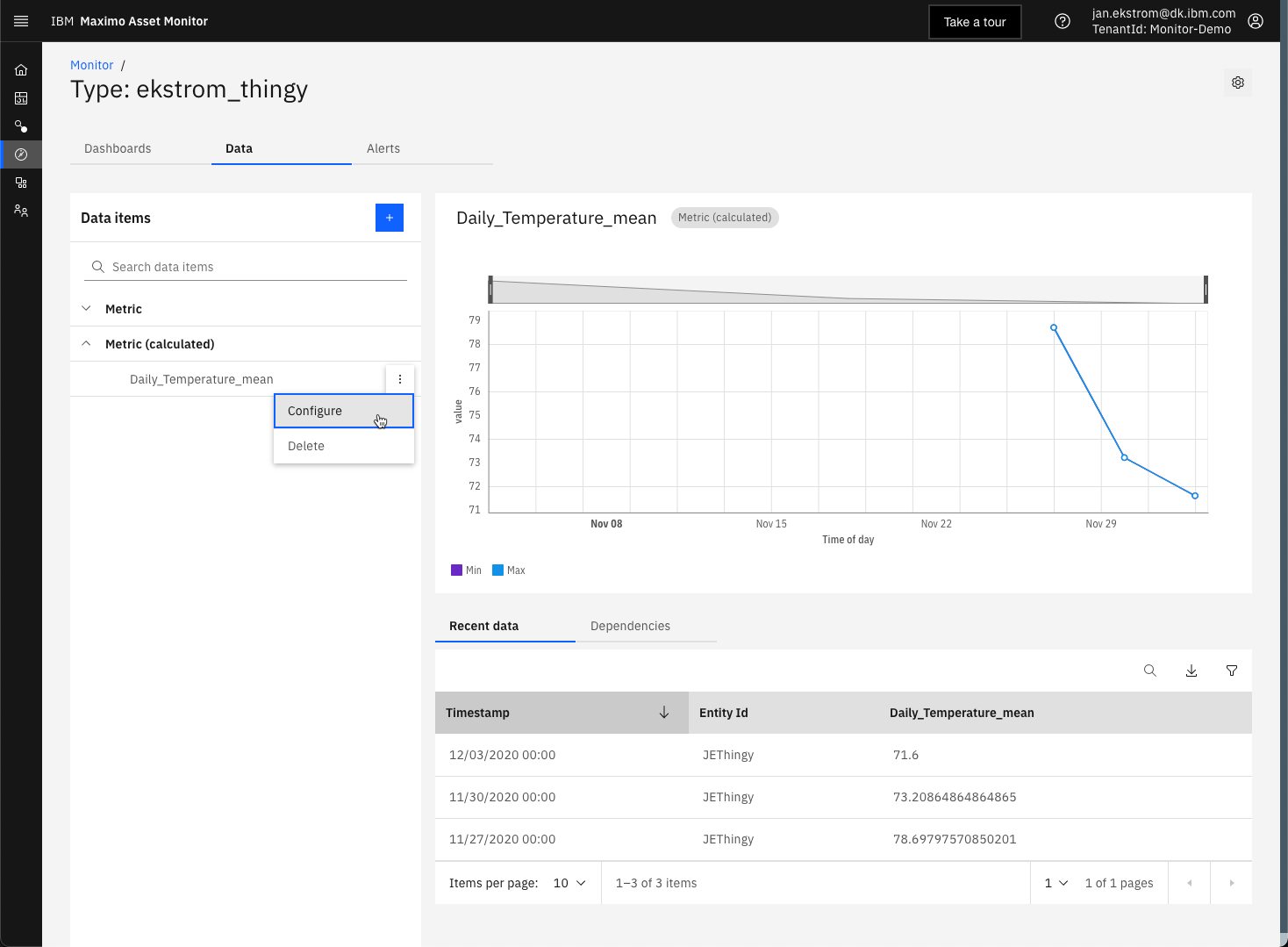Click the 12/03/2020 00:00 timestamp cell
Screen dimensions: 1288x947
pyautogui.click(x=502, y=755)
